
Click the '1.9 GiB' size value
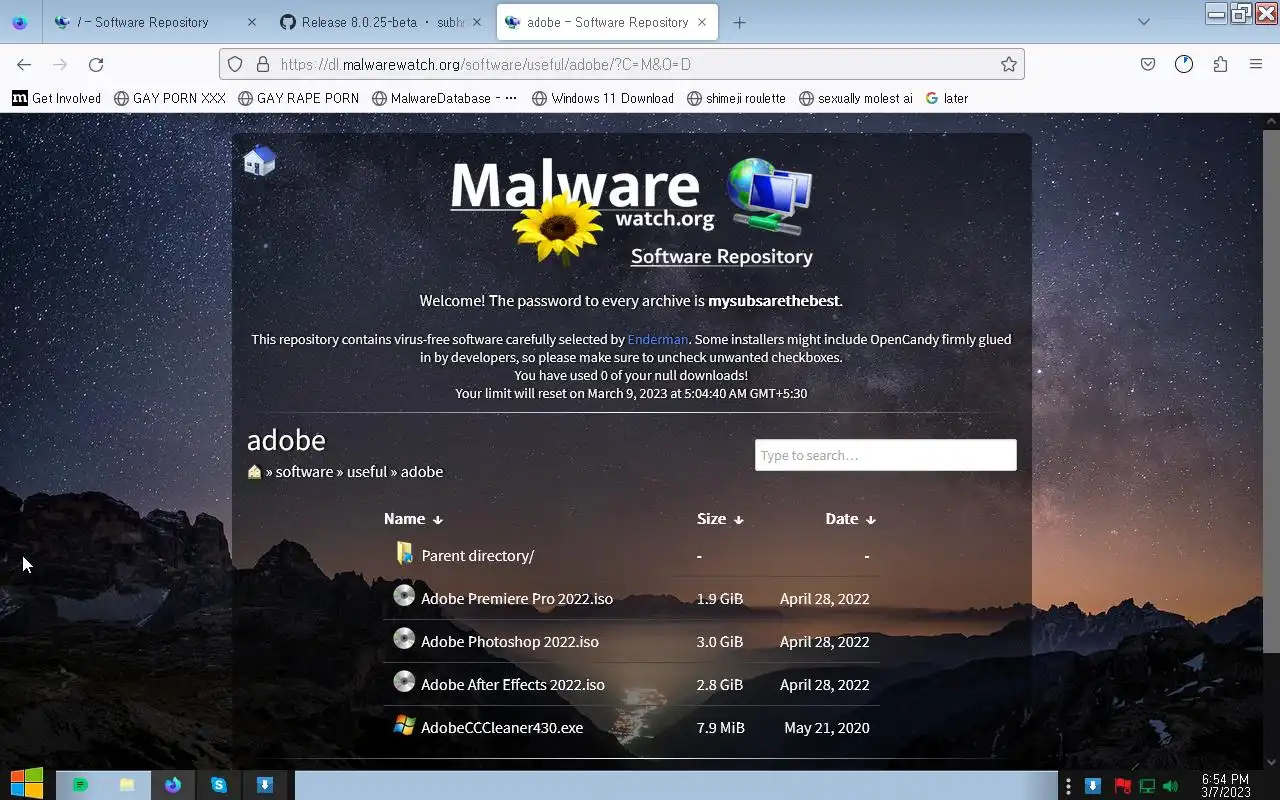(x=720, y=598)
